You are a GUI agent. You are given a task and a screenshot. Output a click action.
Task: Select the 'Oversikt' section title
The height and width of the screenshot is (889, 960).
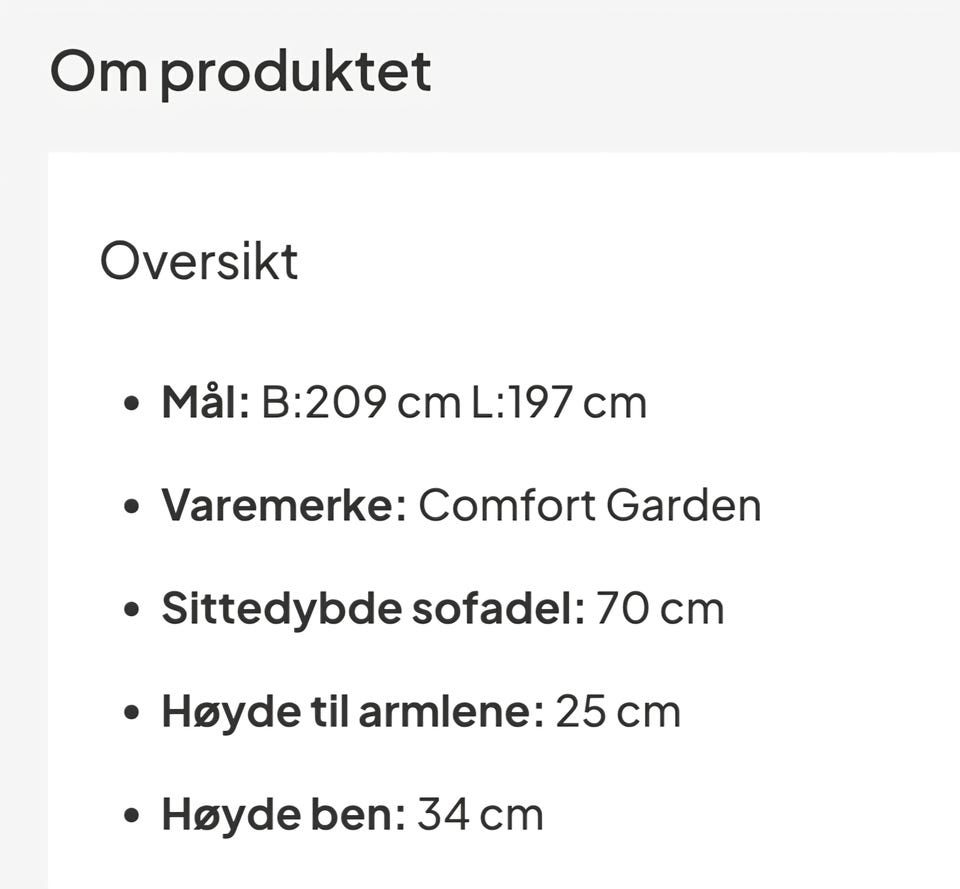click(x=199, y=261)
